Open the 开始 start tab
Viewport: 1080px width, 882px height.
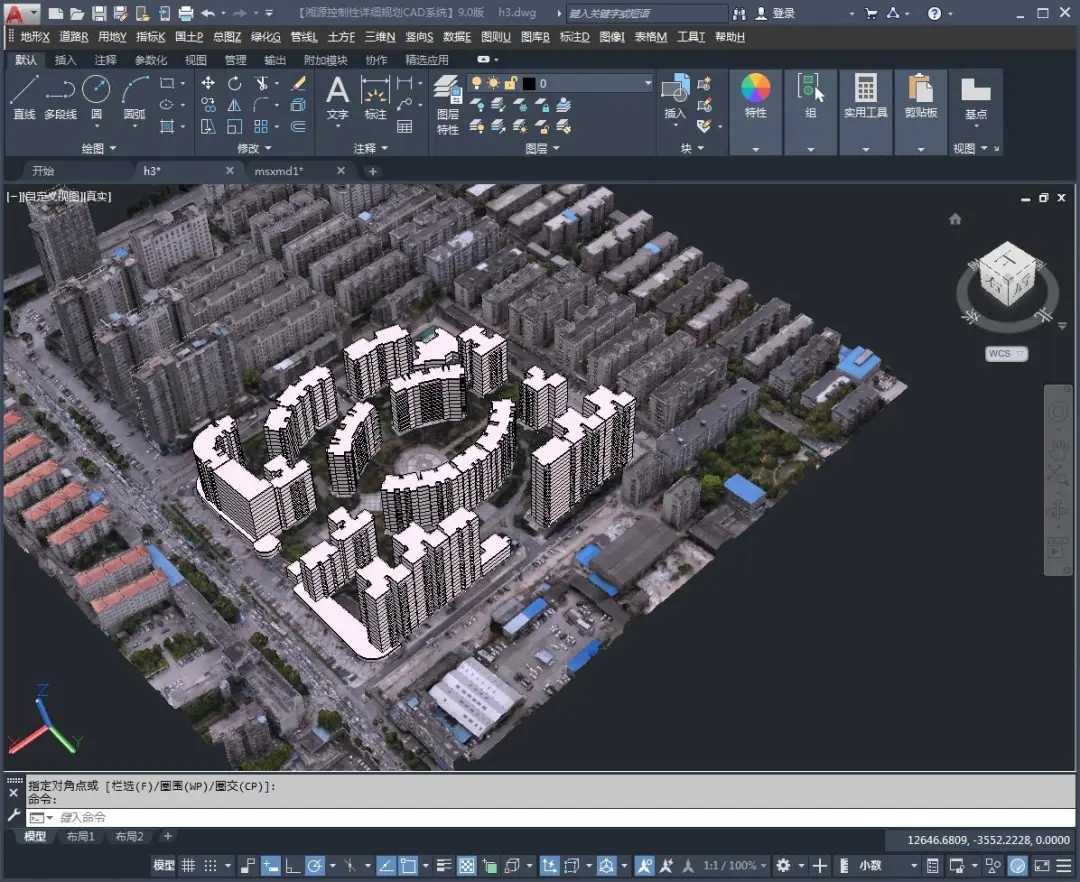[x=43, y=171]
